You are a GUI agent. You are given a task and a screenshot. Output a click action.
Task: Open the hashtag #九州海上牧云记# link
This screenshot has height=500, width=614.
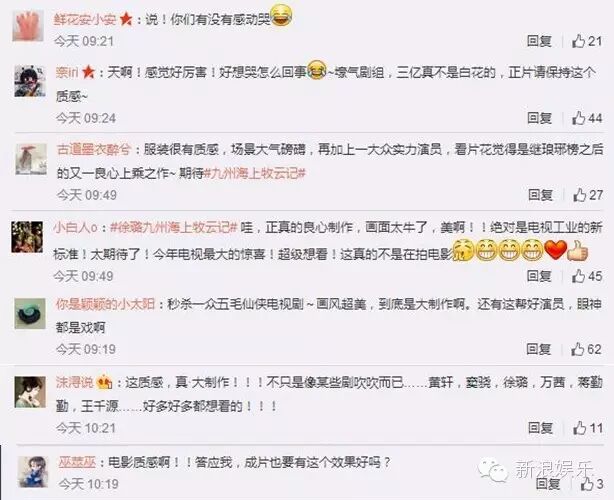click(255, 173)
